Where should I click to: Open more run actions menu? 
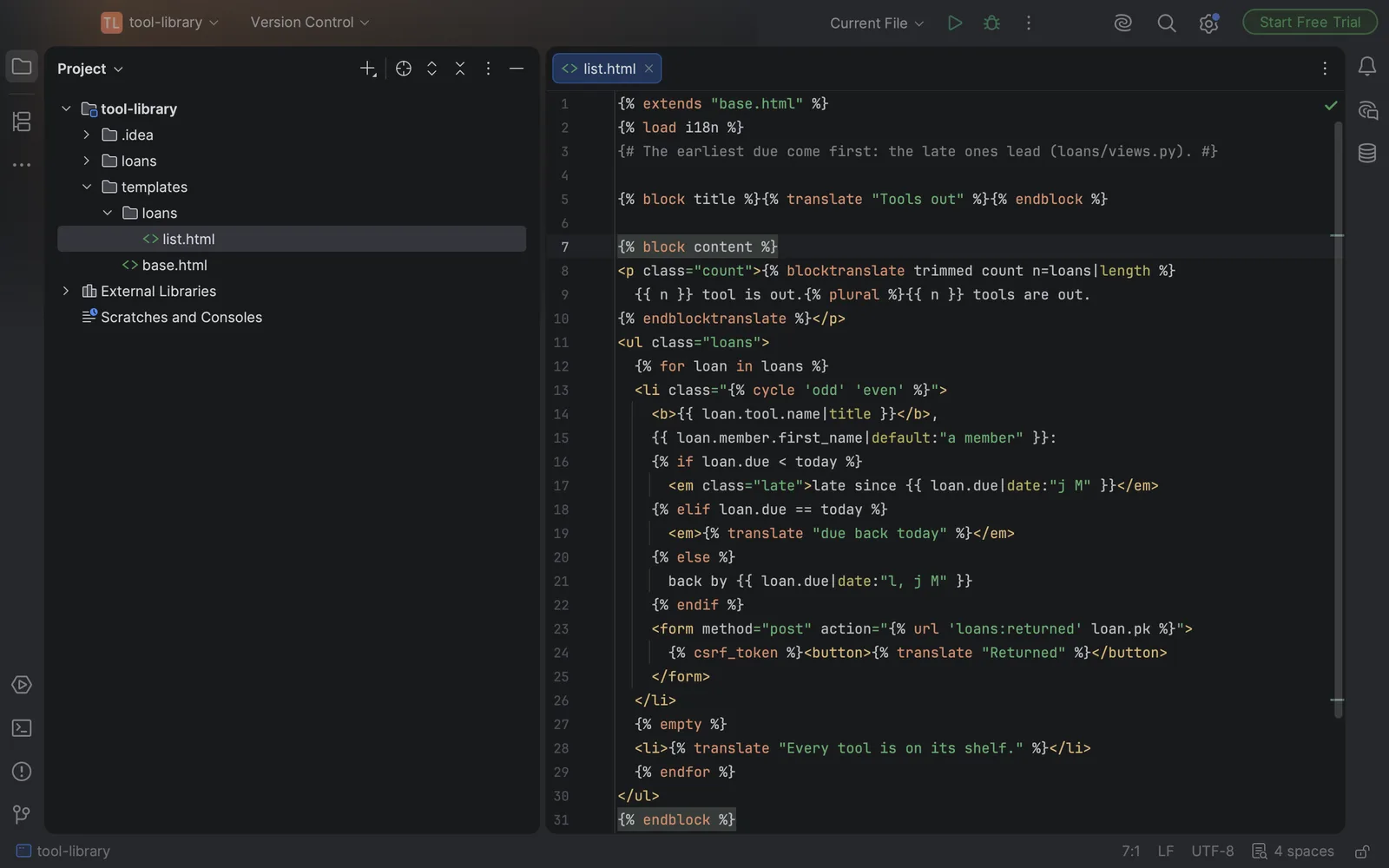pos(1029,23)
